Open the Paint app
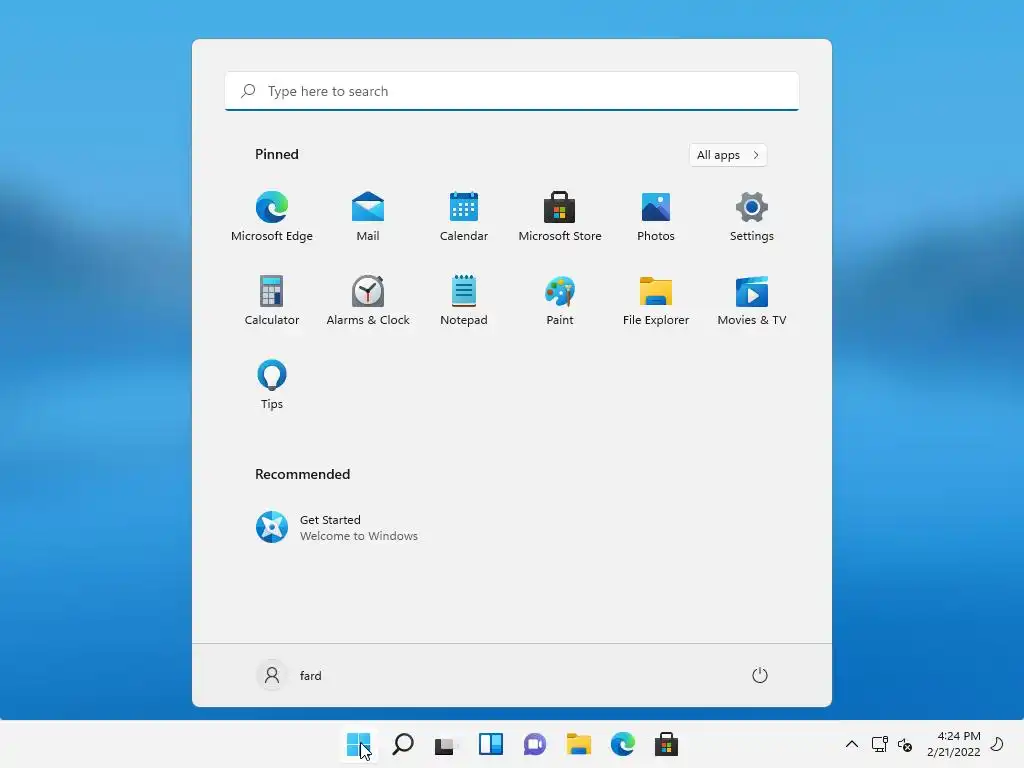Image resolution: width=1024 pixels, height=768 pixels. (x=560, y=300)
